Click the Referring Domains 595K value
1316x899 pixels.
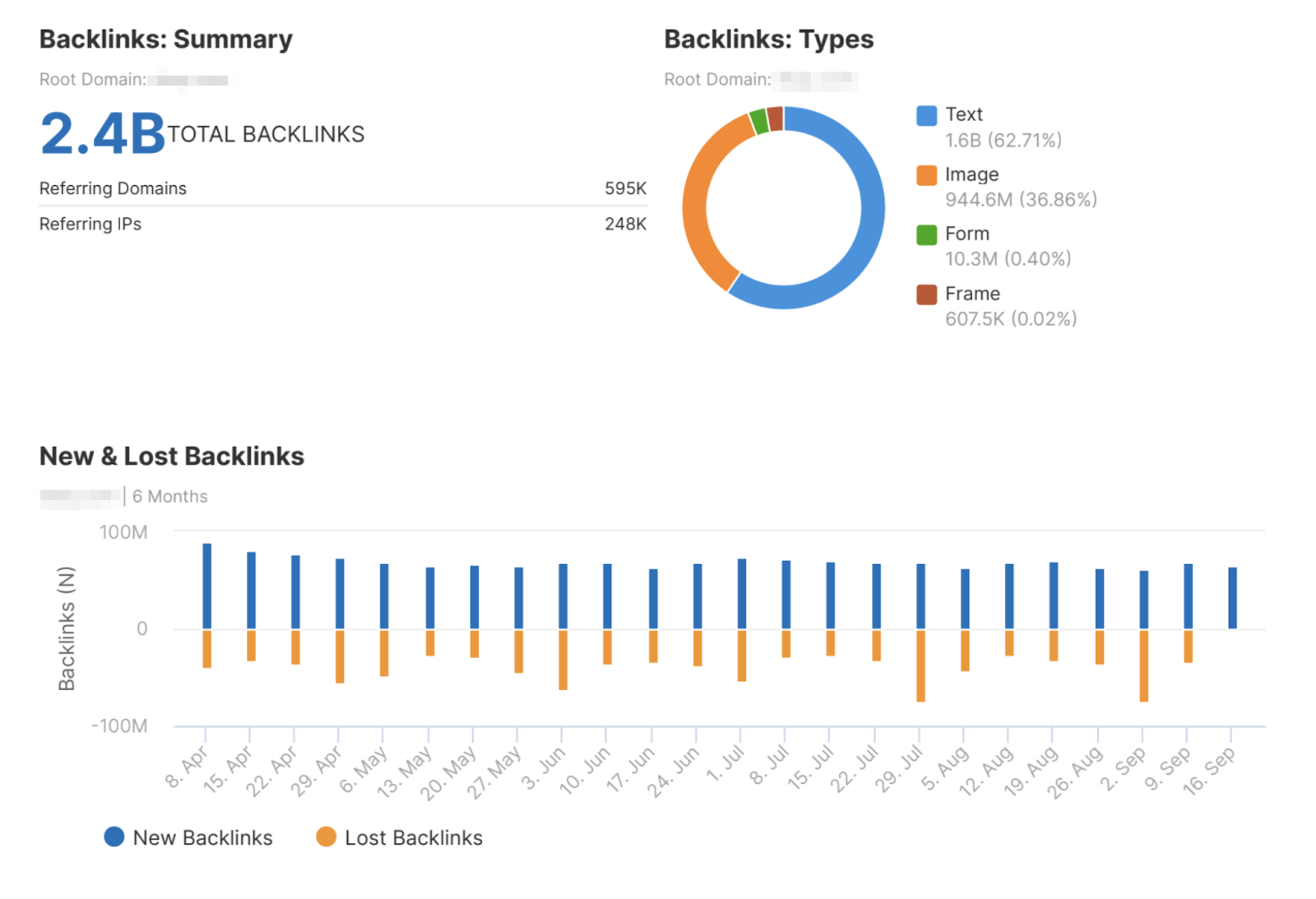pos(625,188)
